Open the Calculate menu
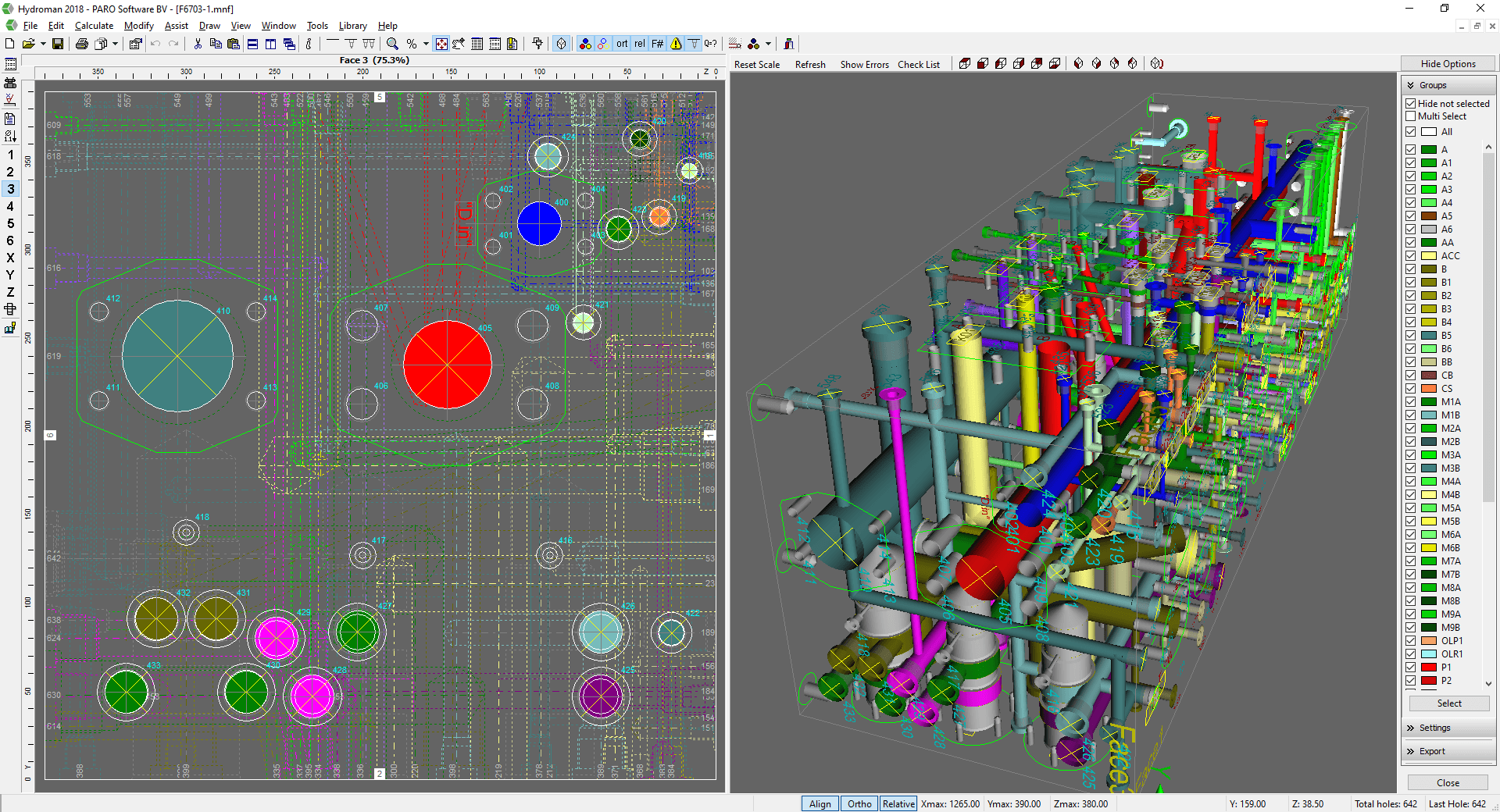 94,26
